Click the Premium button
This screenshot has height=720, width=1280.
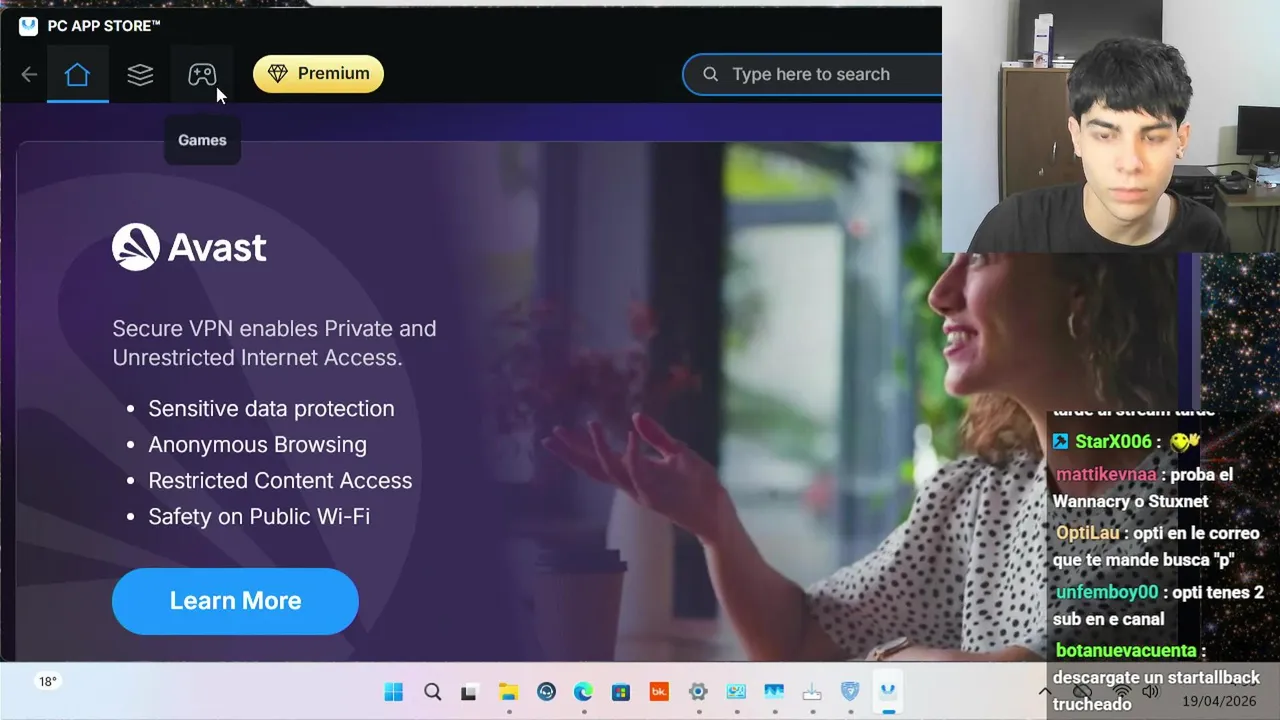point(318,74)
